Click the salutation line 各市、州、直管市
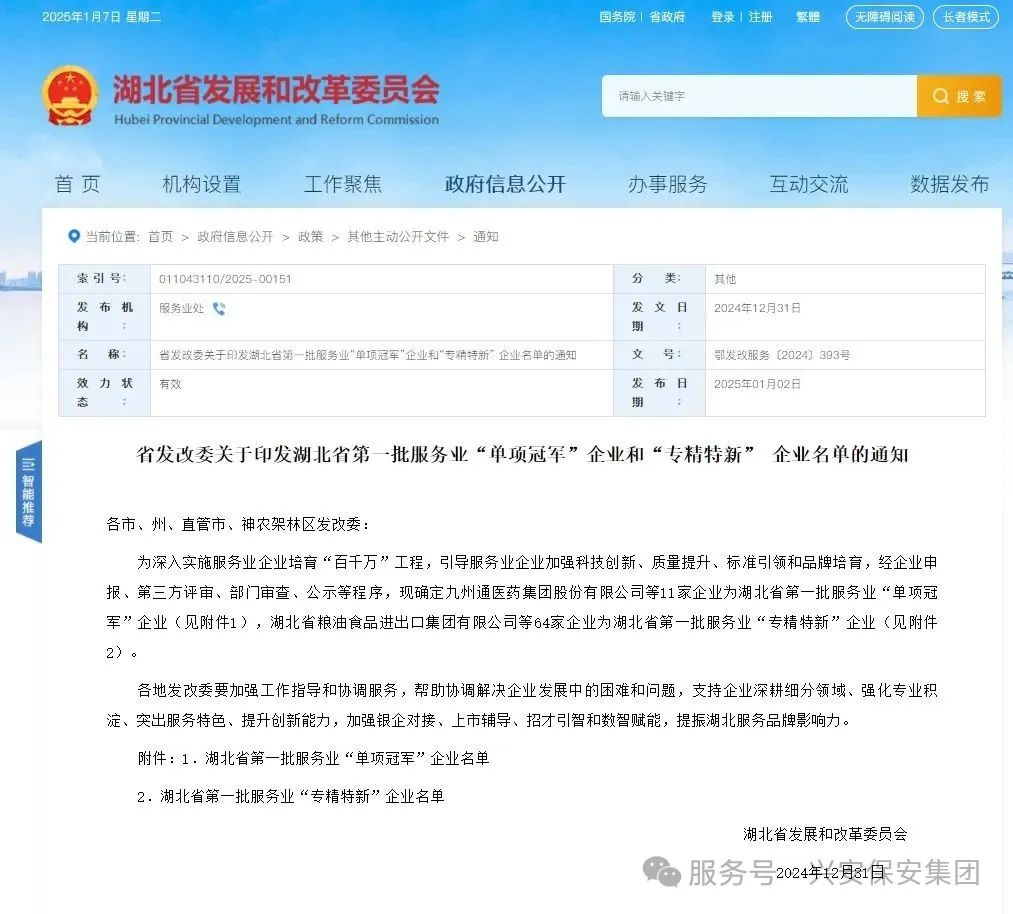The height and width of the screenshot is (914, 1013). point(237,524)
